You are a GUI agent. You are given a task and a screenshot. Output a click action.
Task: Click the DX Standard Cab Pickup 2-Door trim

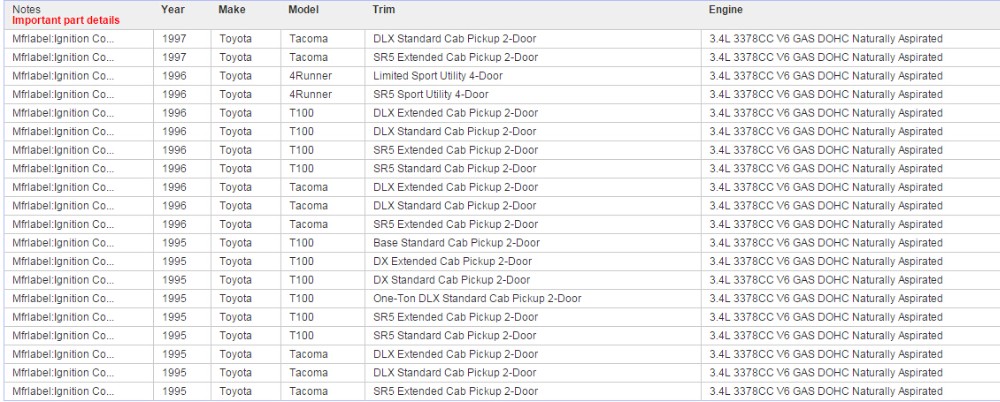tap(451, 280)
